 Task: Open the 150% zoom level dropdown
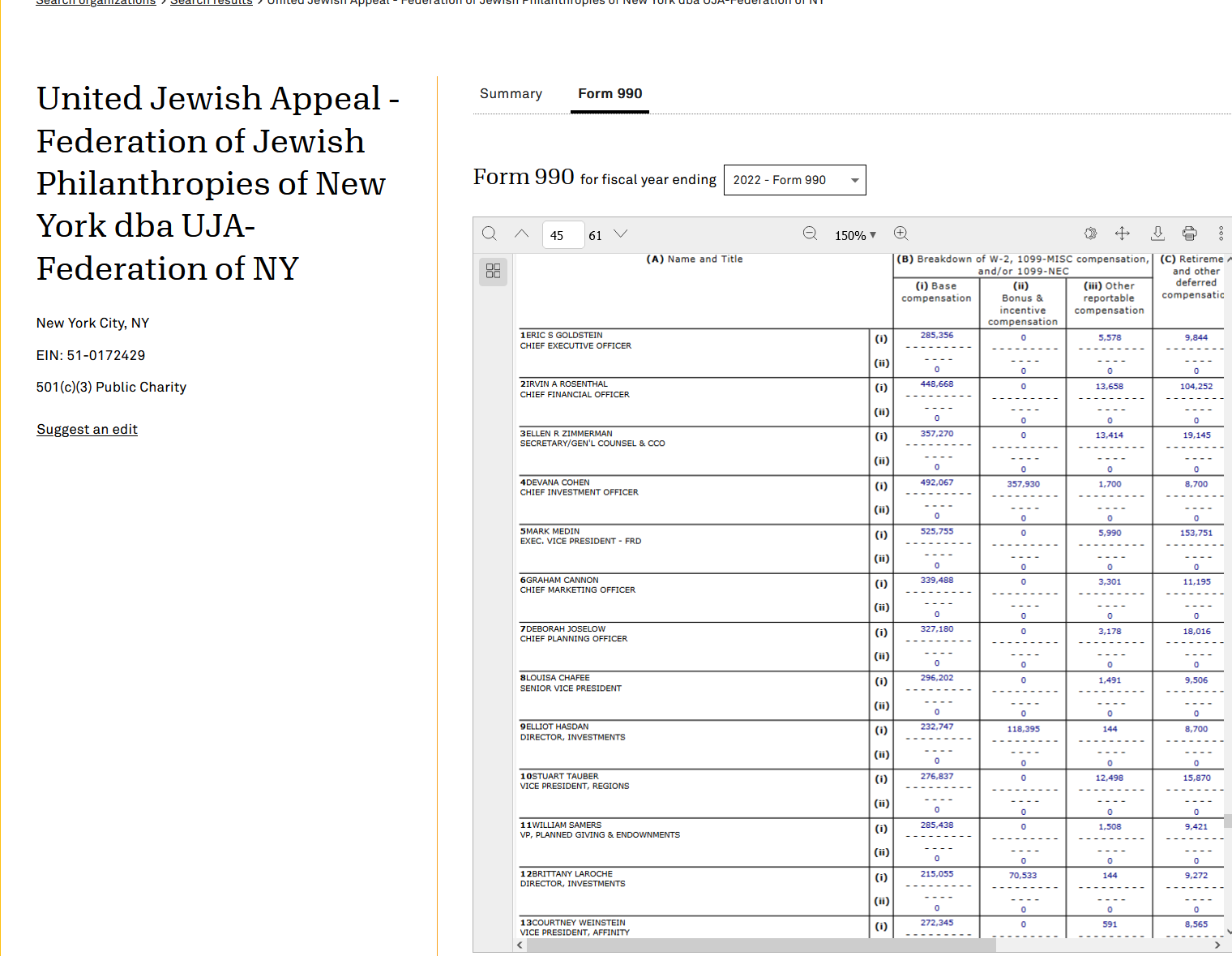pos(855,235)
